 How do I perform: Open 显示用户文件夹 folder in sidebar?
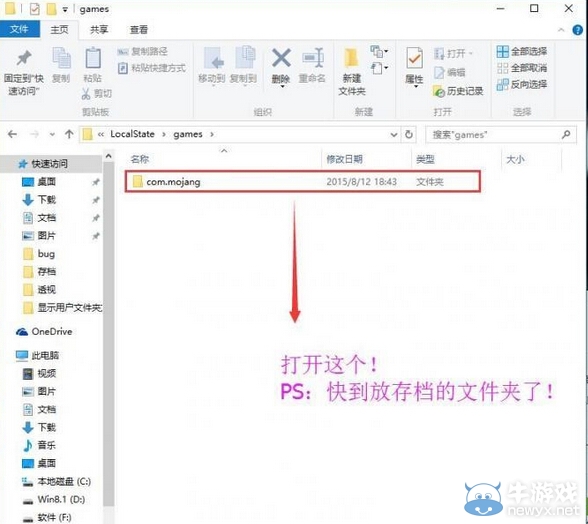[x=62, y=308]
